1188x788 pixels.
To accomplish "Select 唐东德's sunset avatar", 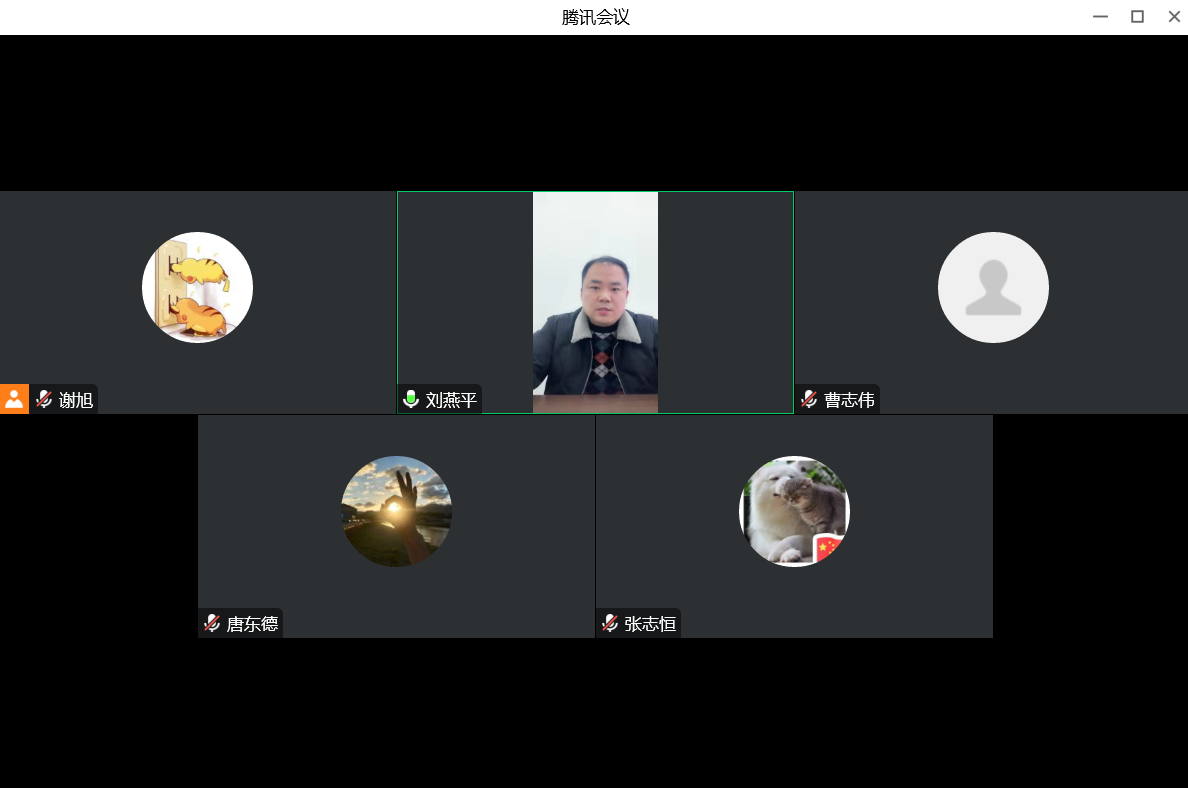I will point(397,511).
